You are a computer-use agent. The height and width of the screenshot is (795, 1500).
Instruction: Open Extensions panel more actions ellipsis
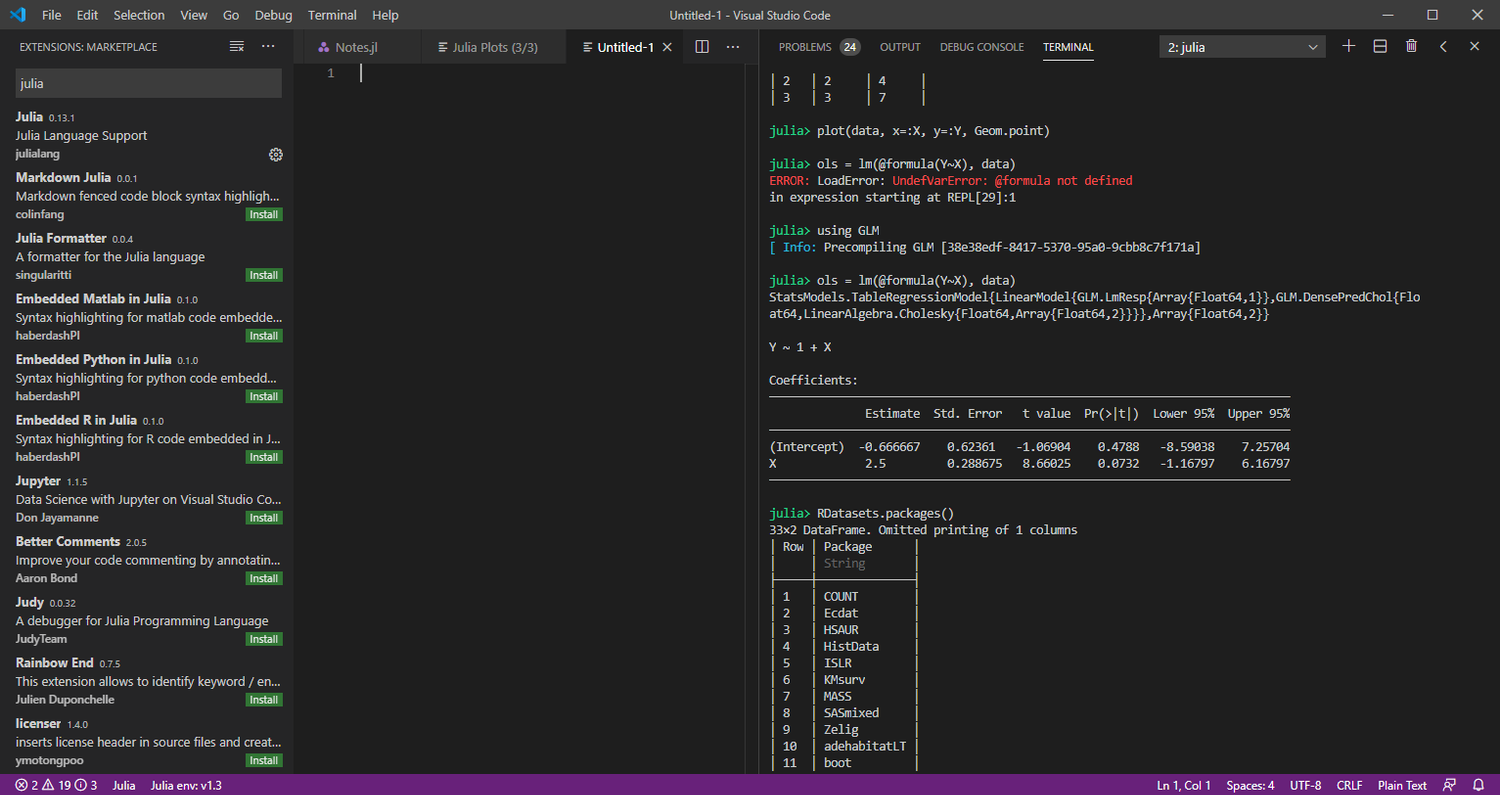268,47
